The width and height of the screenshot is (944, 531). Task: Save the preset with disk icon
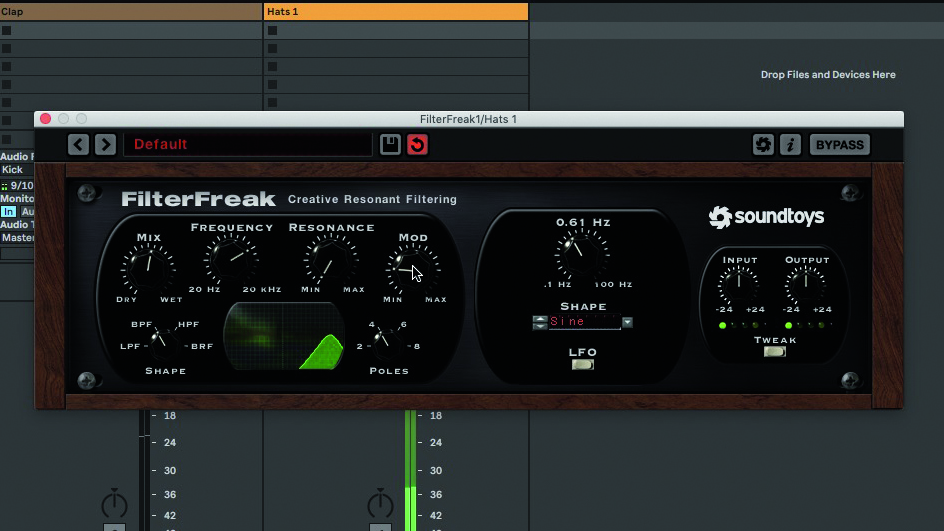click(390, 144)
